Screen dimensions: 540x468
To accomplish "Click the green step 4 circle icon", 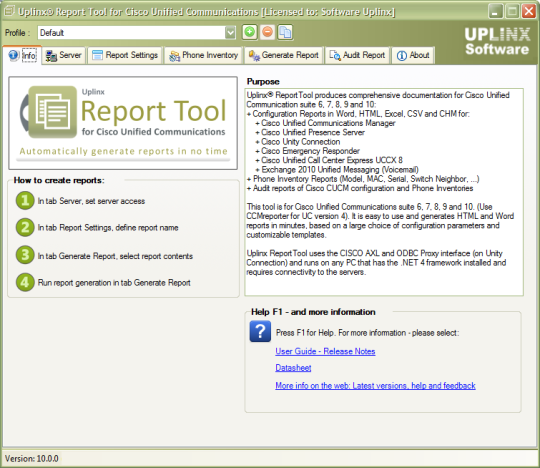I will [x=25, y=282].
